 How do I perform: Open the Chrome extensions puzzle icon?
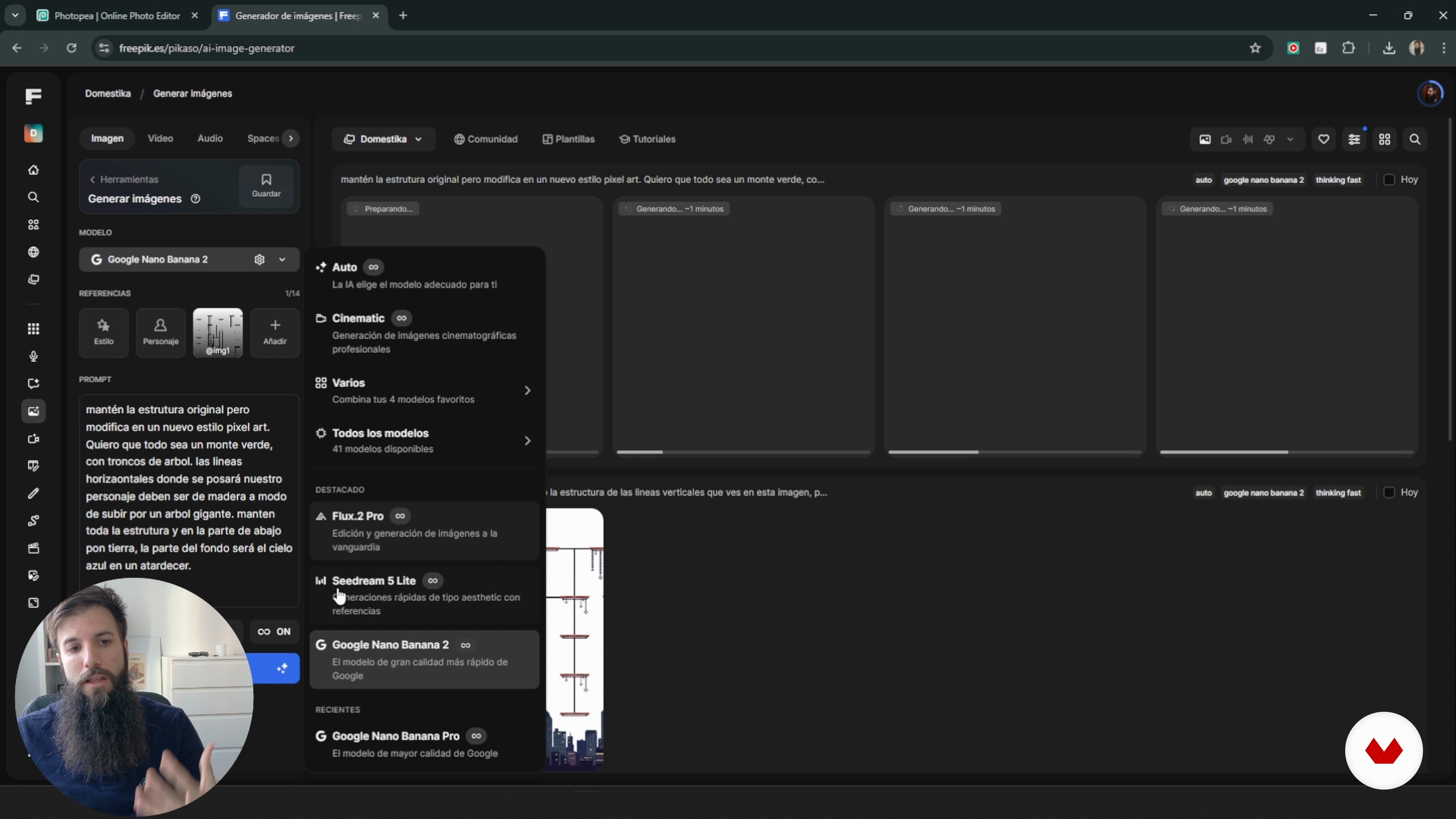coord(1349,48)
